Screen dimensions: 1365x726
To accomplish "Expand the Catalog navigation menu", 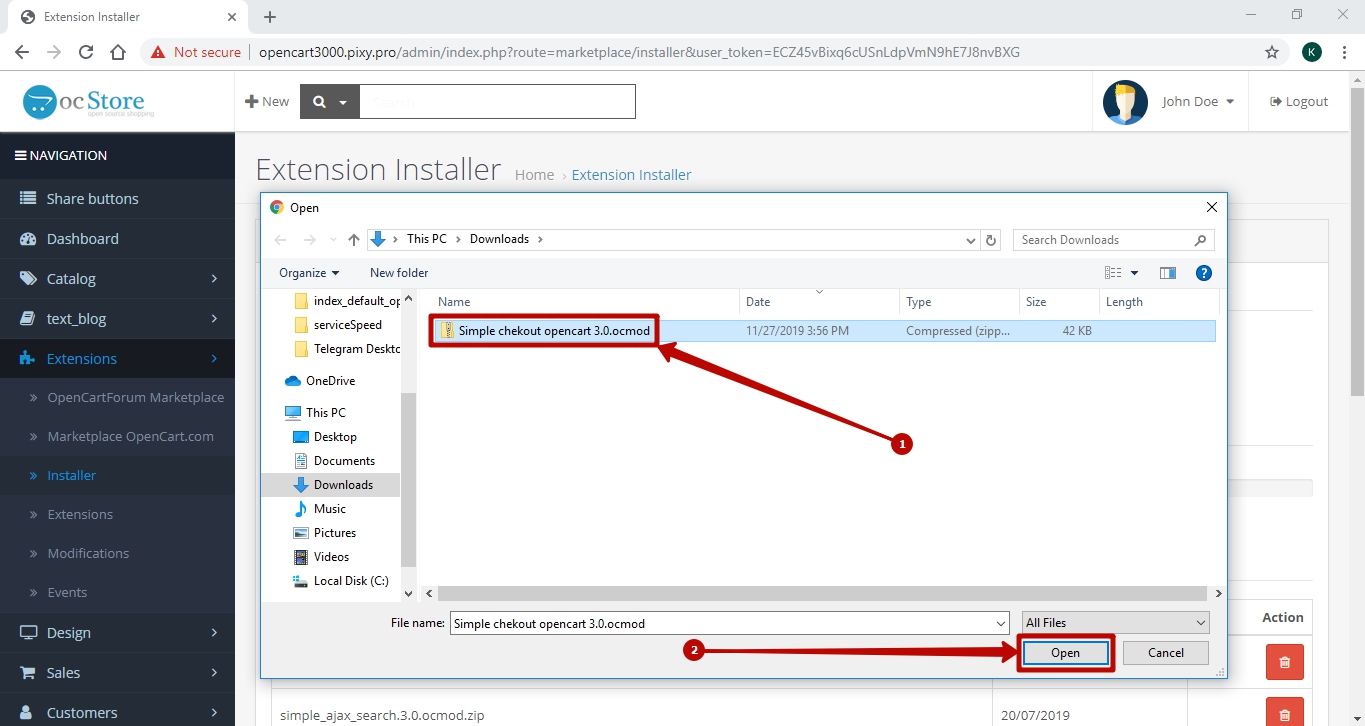I will pos(117,279).
